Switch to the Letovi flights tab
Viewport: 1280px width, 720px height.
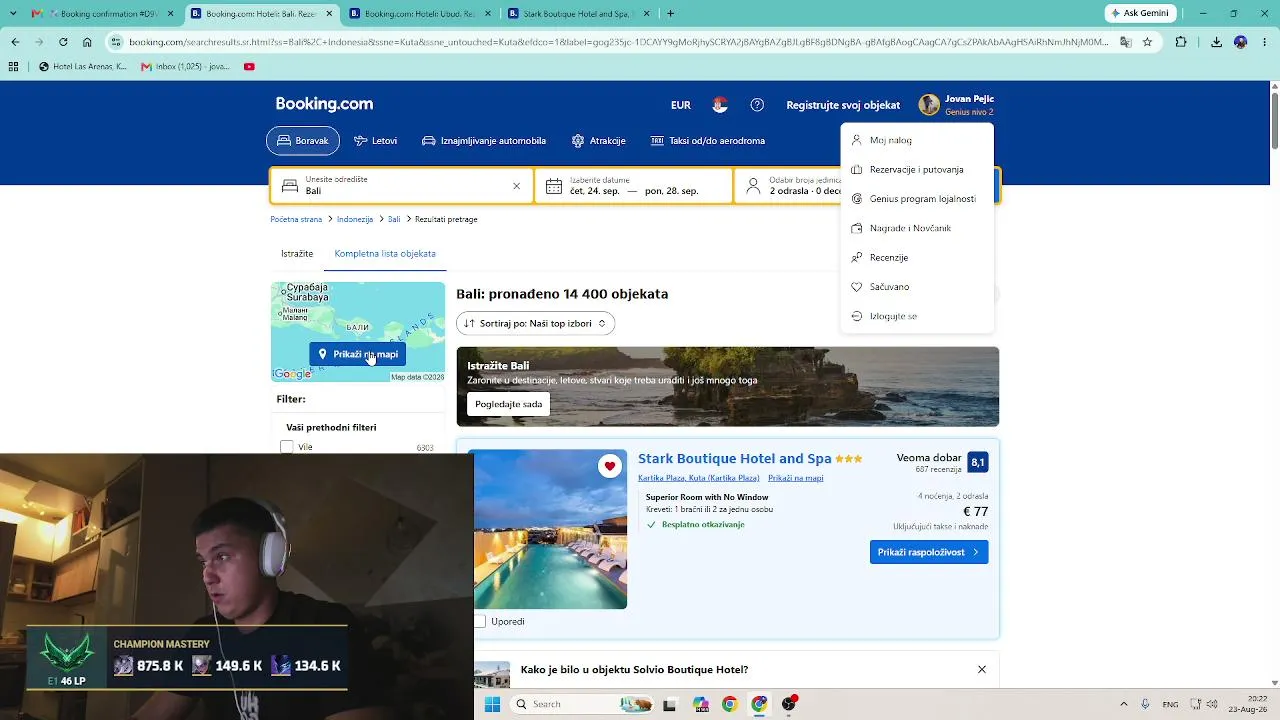(375, 141)
